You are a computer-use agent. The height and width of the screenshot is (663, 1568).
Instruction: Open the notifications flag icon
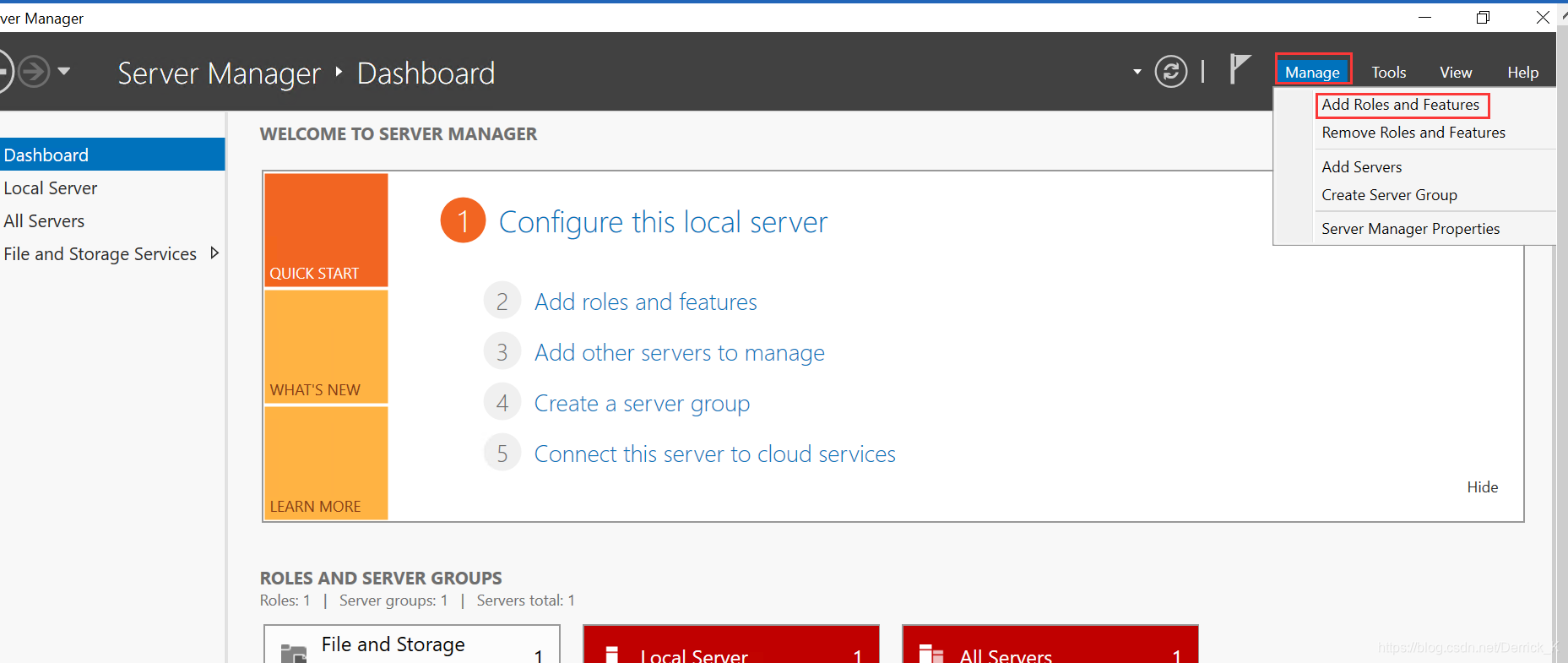[x=1240, y=69]
